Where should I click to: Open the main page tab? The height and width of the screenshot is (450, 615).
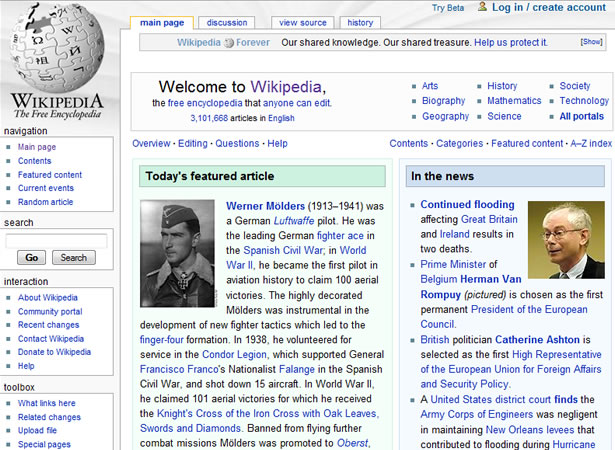[x=162, y=23]
